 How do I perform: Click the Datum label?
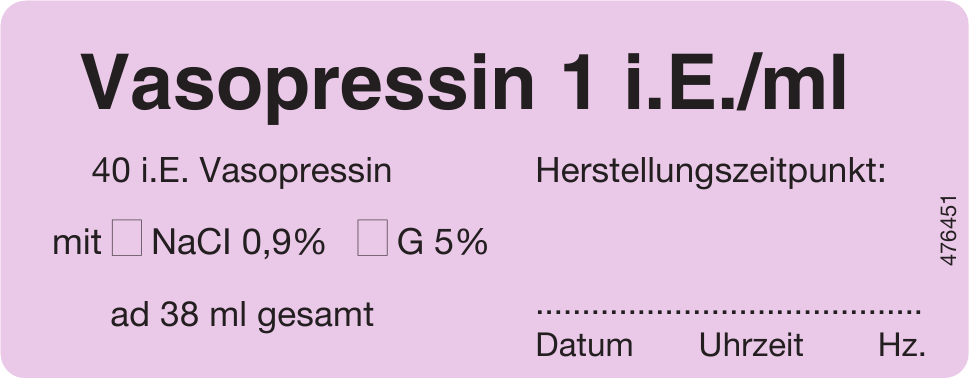click(x=584, y=346)
